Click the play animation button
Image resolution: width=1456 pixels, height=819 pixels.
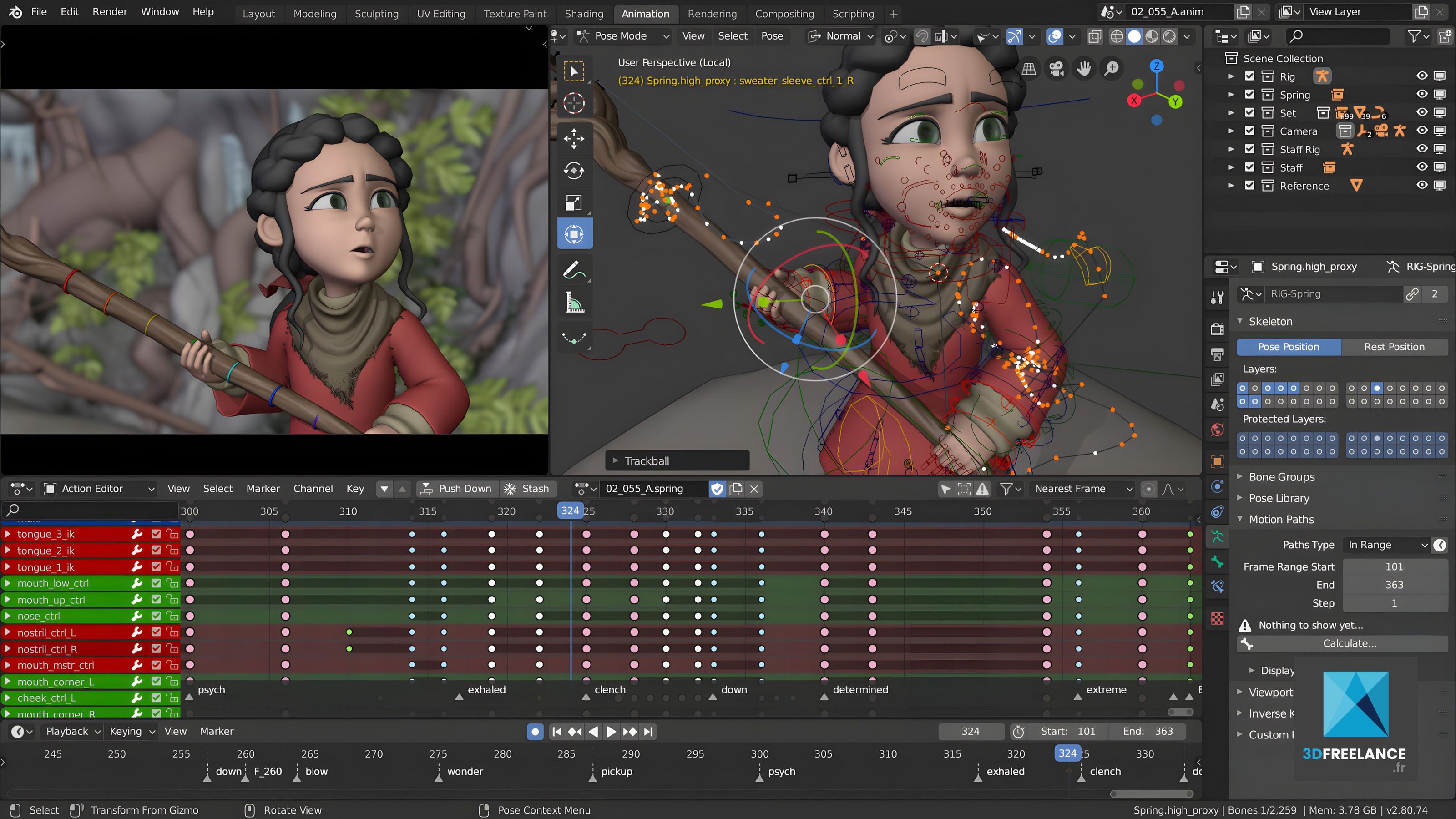click(x=611, y=731)
